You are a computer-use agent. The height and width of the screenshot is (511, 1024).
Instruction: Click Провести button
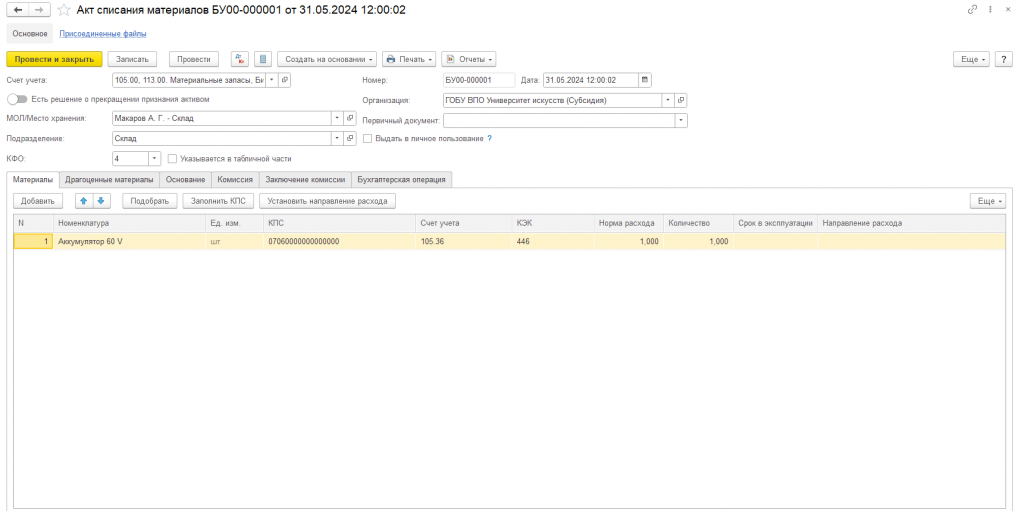tap(194, 59)
